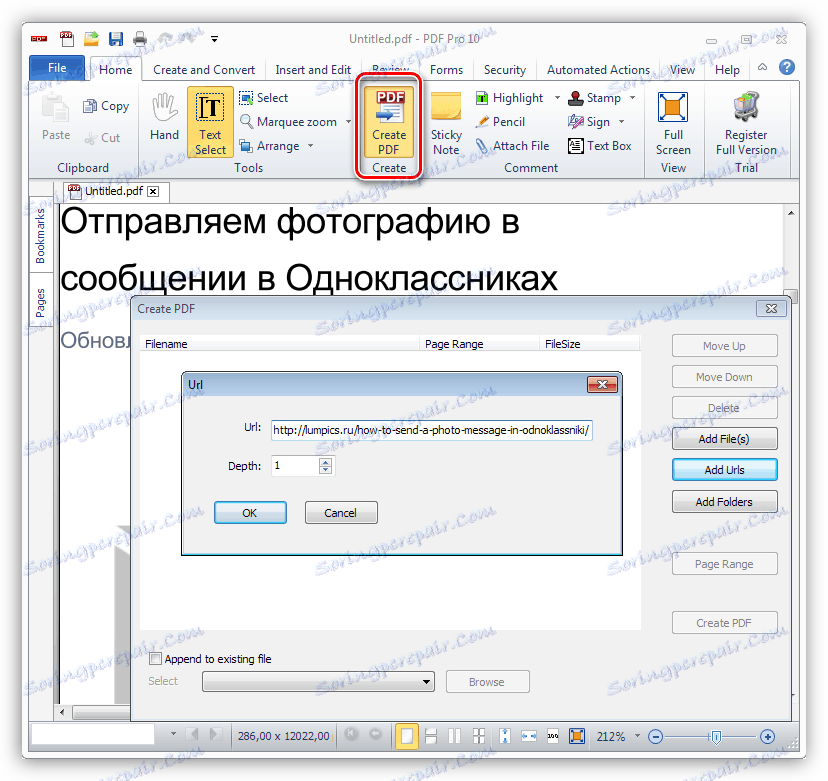This screenshot has height=781, width=828.
Task: Click the zoom out minus icon
Action: pos(655,736)
